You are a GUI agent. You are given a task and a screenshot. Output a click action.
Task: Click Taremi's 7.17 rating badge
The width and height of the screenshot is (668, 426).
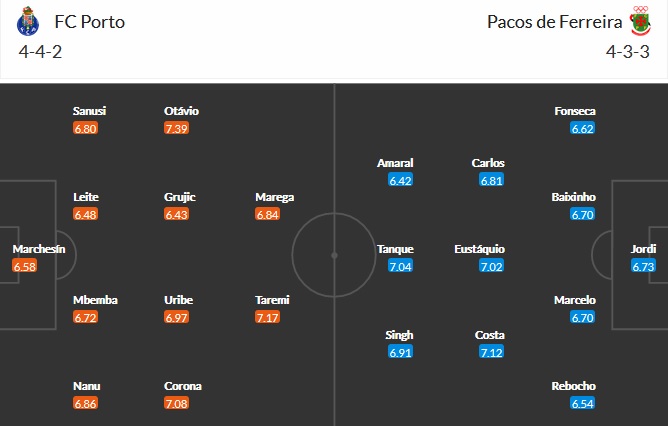click(x=268, y=317)
